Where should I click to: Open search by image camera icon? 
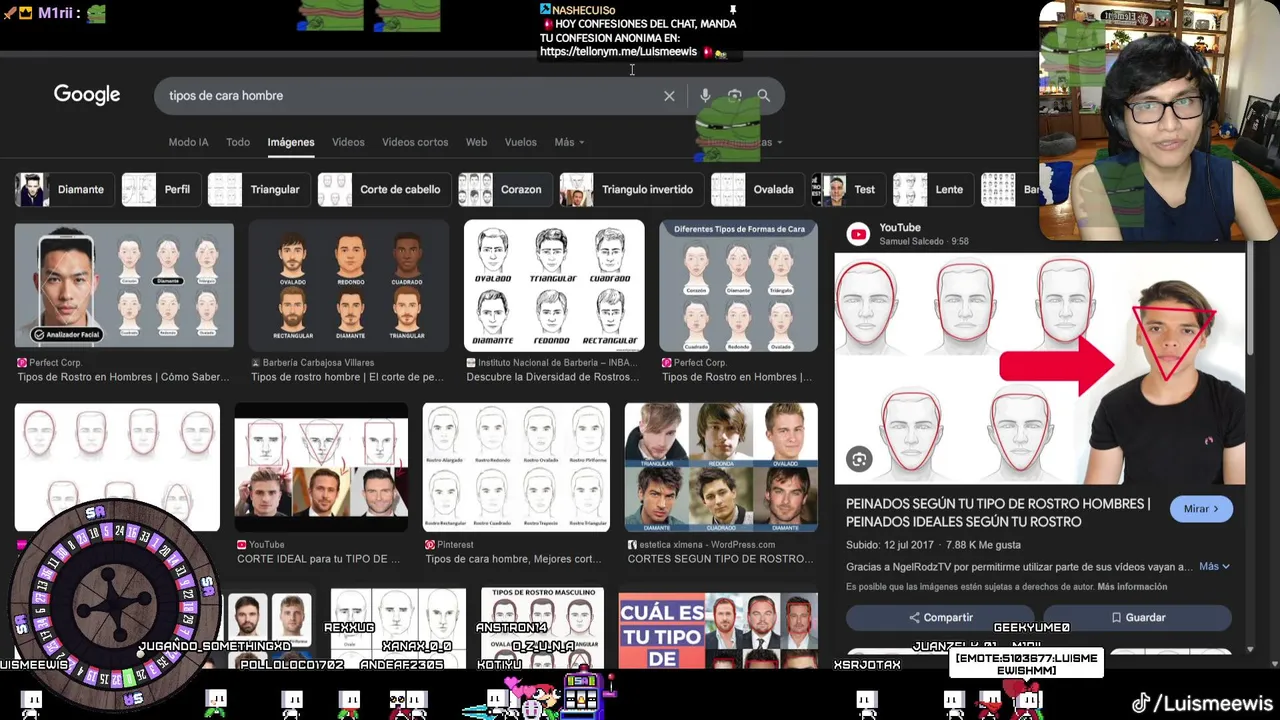pyautogui.click(x=735, y=96)
